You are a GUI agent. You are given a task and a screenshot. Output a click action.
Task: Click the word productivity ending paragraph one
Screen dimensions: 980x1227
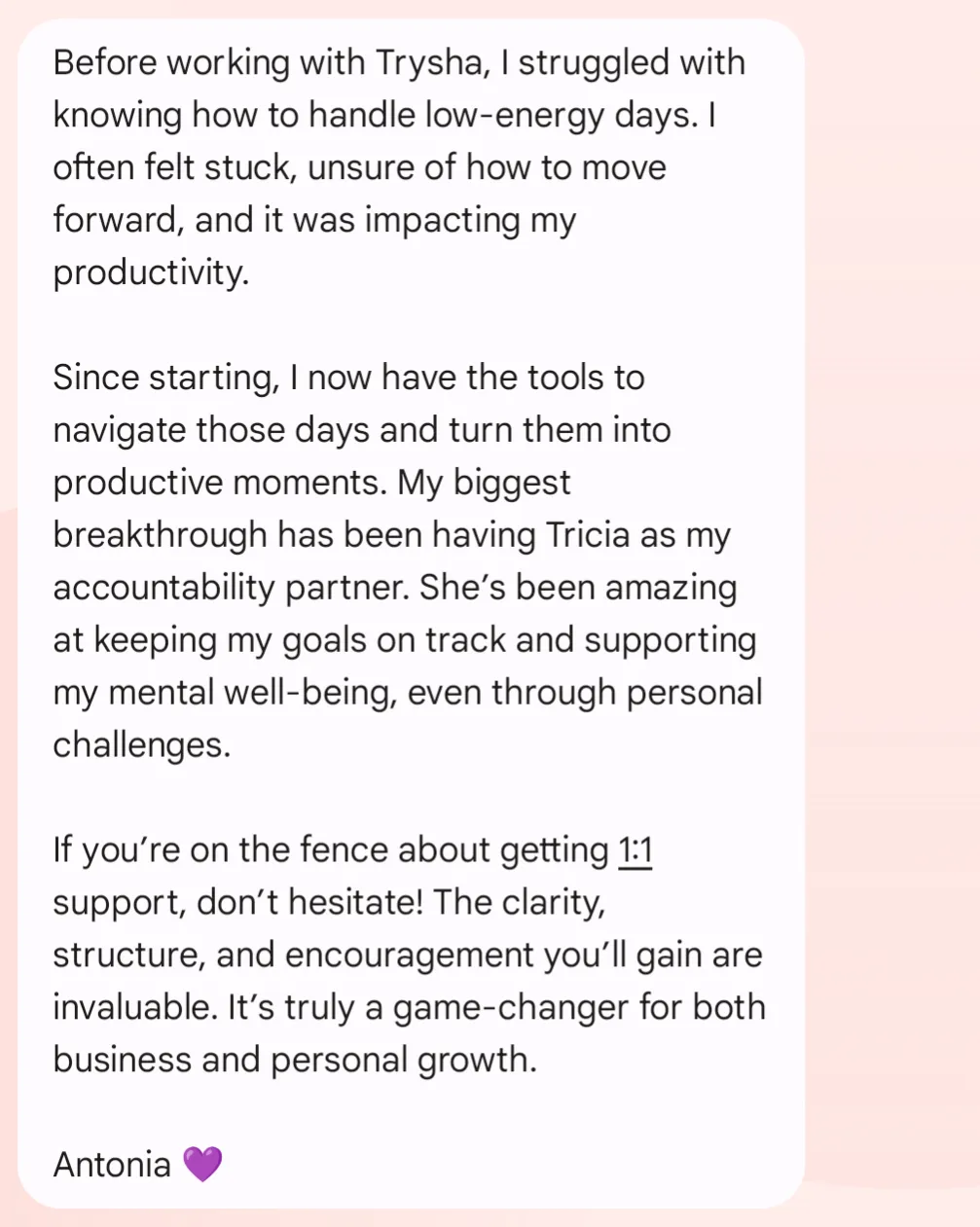point(151,273)
